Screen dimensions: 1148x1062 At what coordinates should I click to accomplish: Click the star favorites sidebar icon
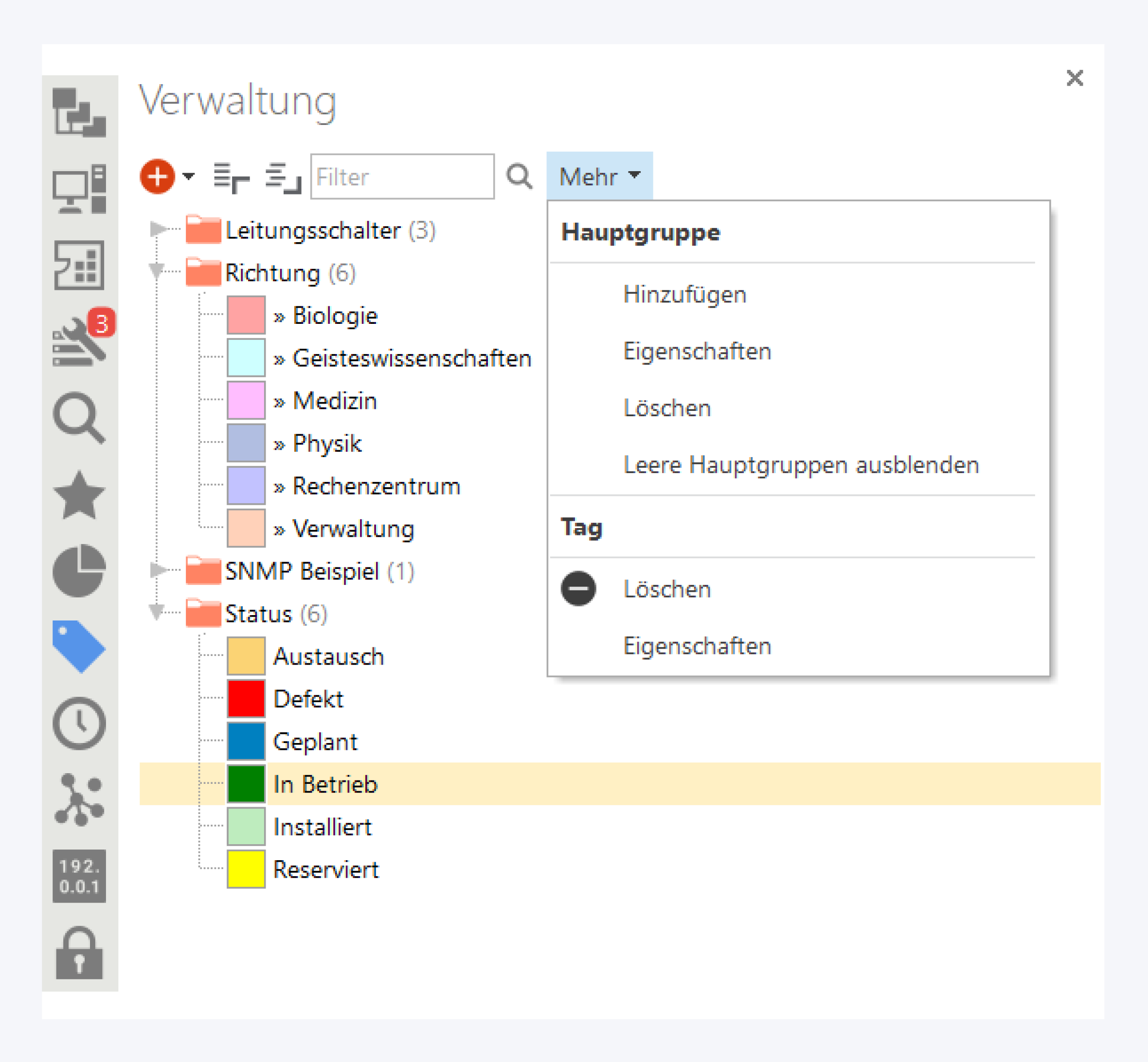[79, 495]
